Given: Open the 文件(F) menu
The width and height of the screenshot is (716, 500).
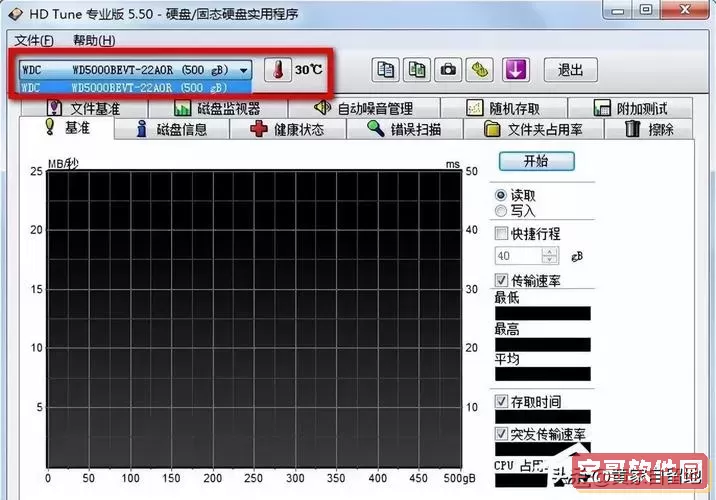Looking at the screenshot, I should click(x=34, y=41).
